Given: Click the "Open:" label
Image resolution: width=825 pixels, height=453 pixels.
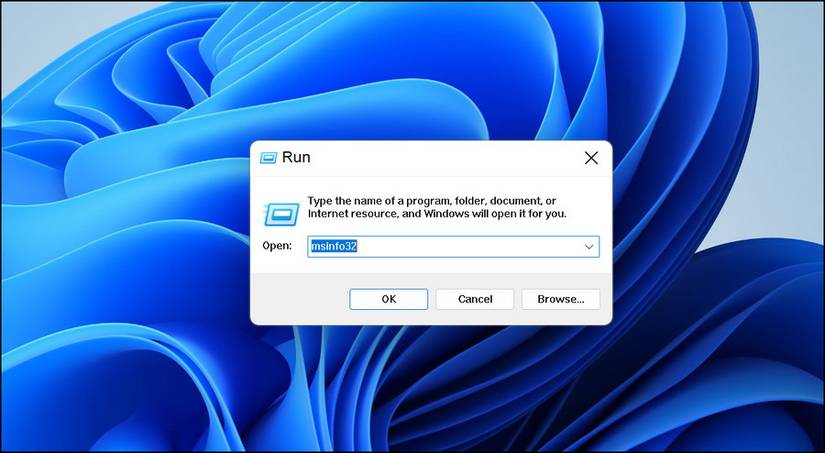Looking at the screenshot, I should click(277, 246).
